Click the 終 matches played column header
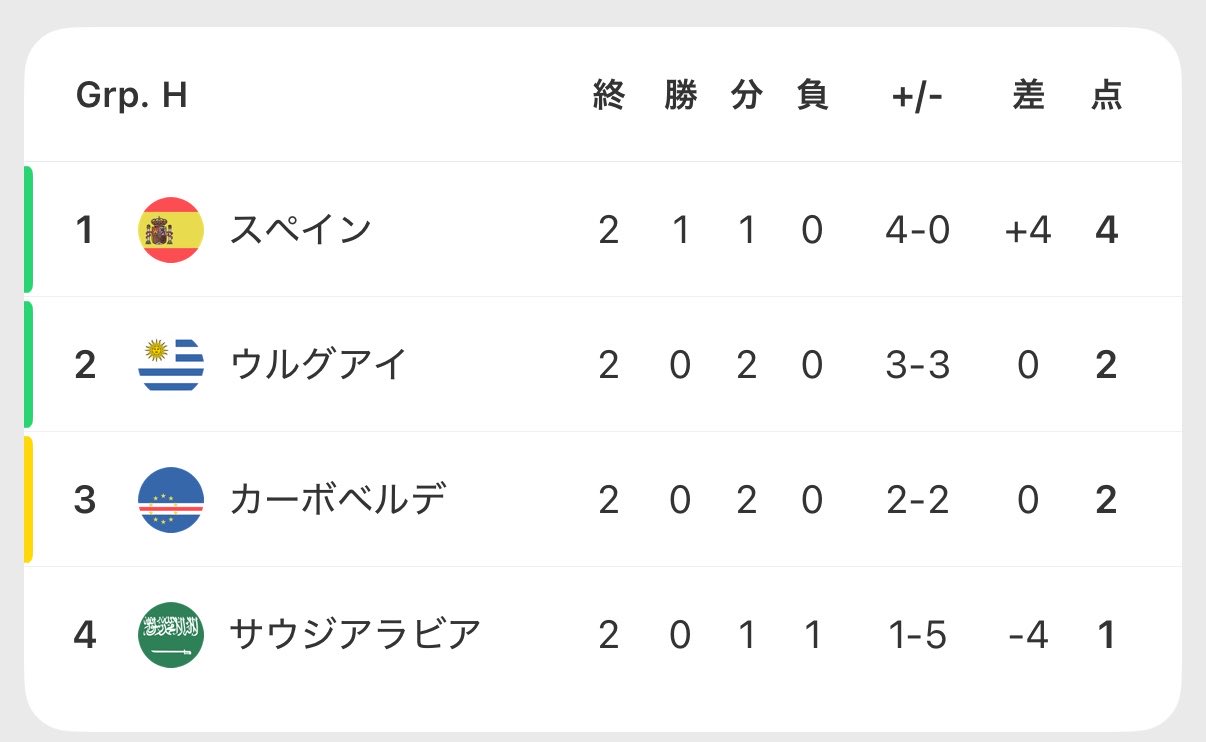The height and width of the screenshot is (742, 1206). pos(609,96)
